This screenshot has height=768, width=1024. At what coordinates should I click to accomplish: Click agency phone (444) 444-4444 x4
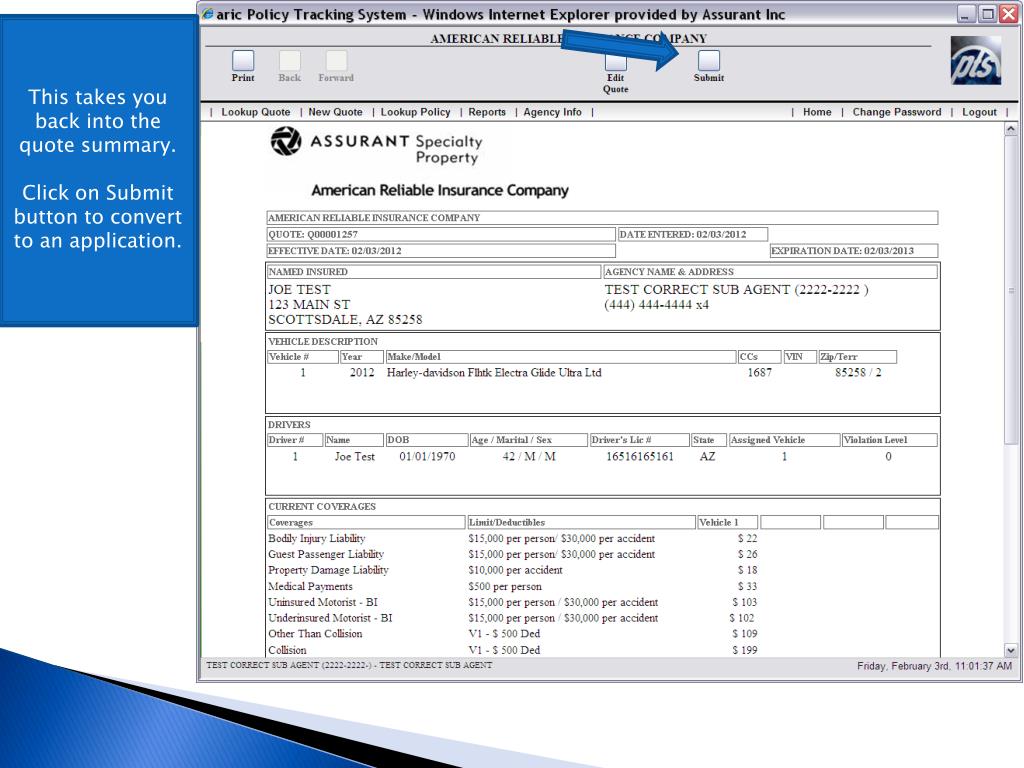[656, 304]
